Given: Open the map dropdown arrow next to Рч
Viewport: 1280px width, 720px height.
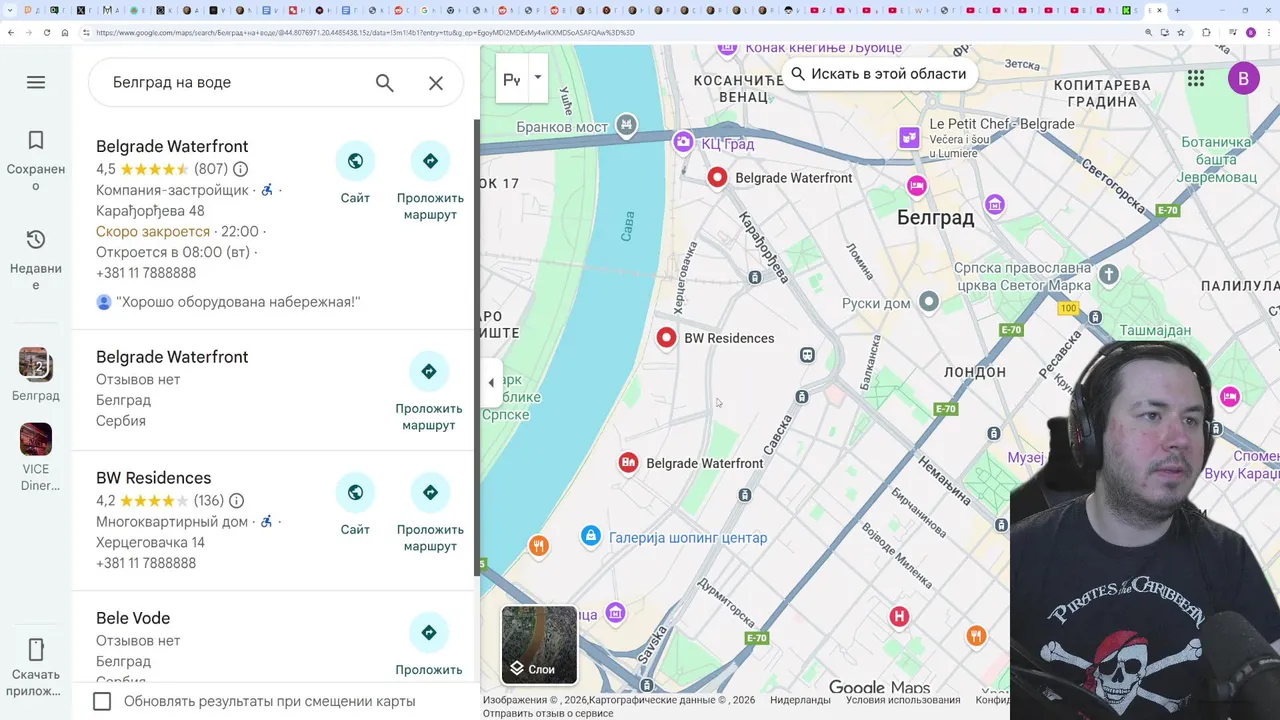Looking at the screenshot, I should point(538,78).
